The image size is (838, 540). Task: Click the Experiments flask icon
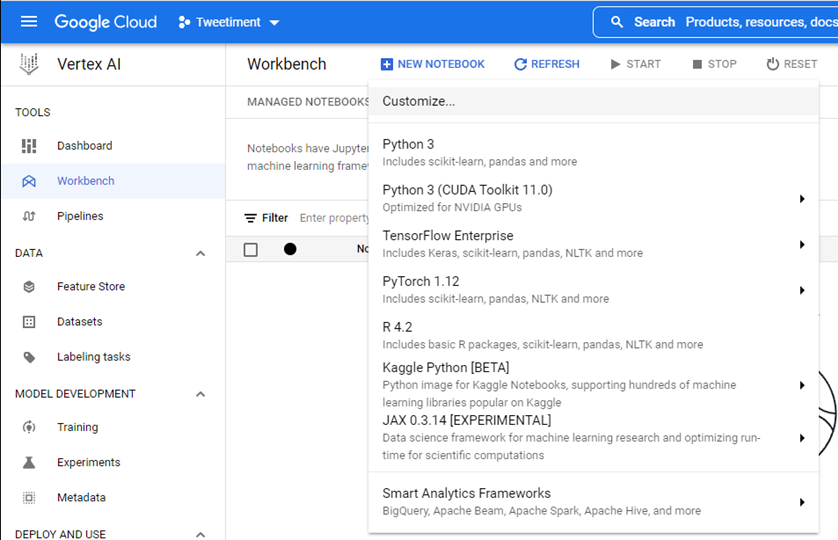29,462
